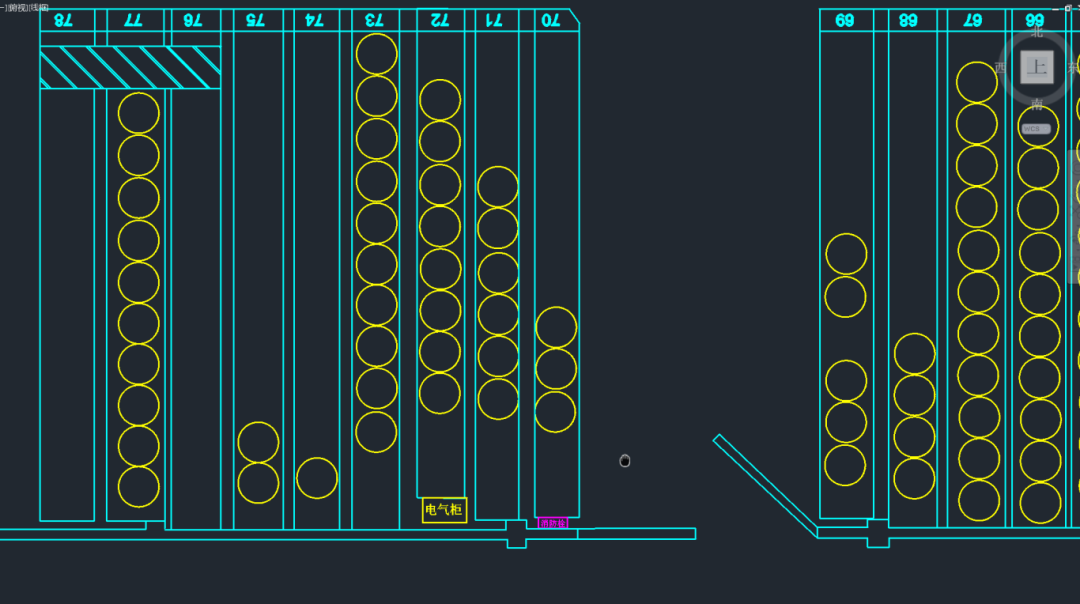Open the 线框 visual style menu

pyautogui.click(x=39, y=8)
